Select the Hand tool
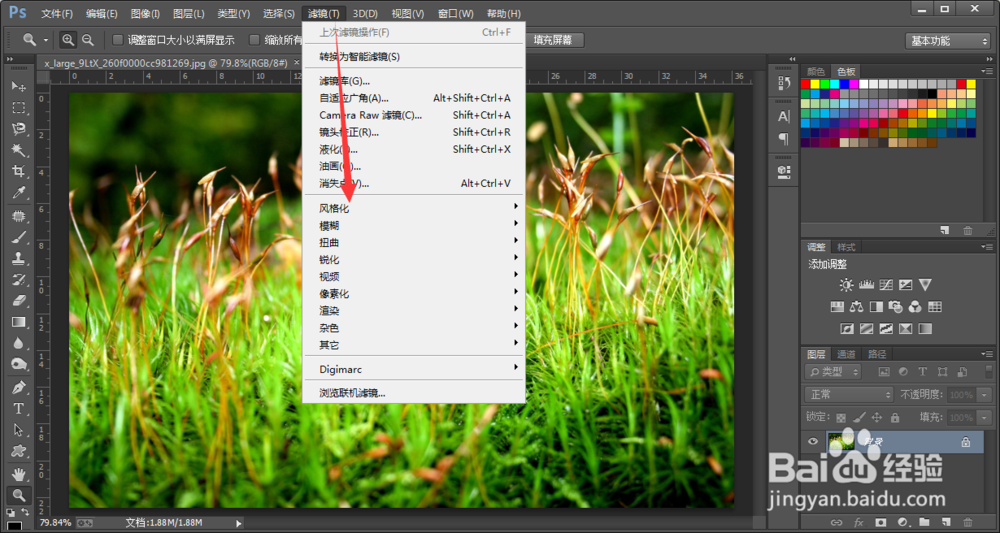This screenshot has height=533, width=1000. point(18,474)
